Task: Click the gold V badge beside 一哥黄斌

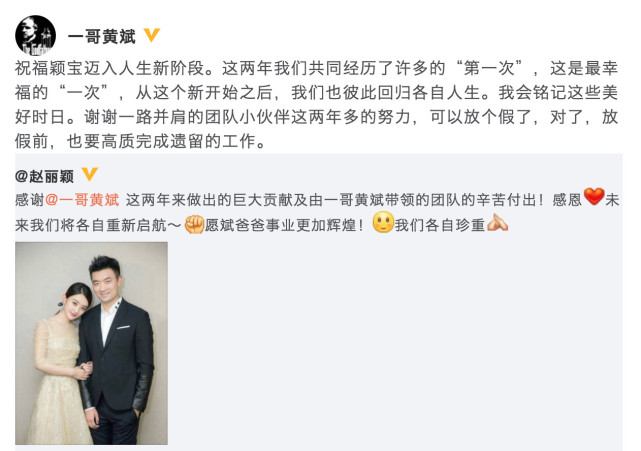Action: point(152,35)
